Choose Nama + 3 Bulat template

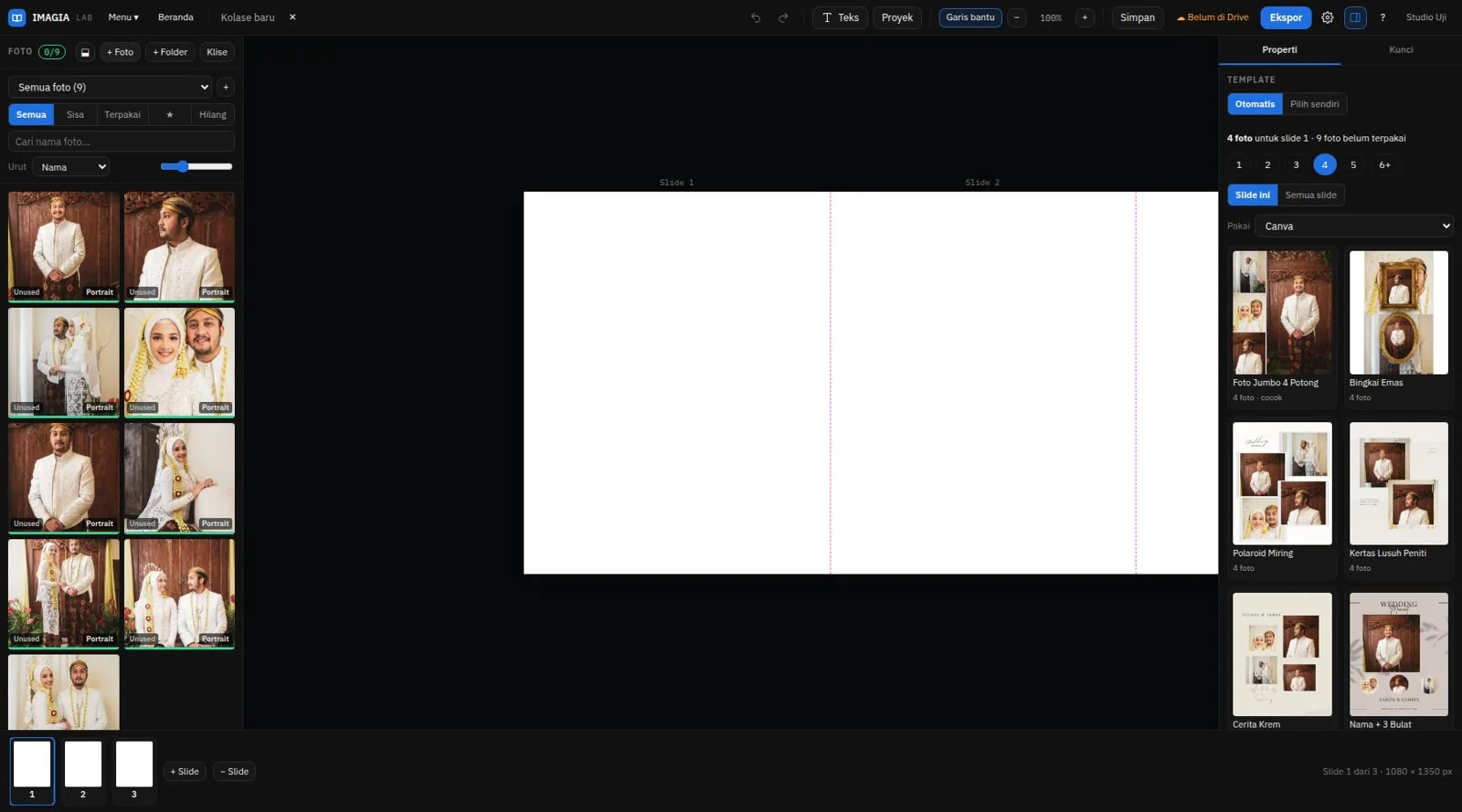point(1399,659)
